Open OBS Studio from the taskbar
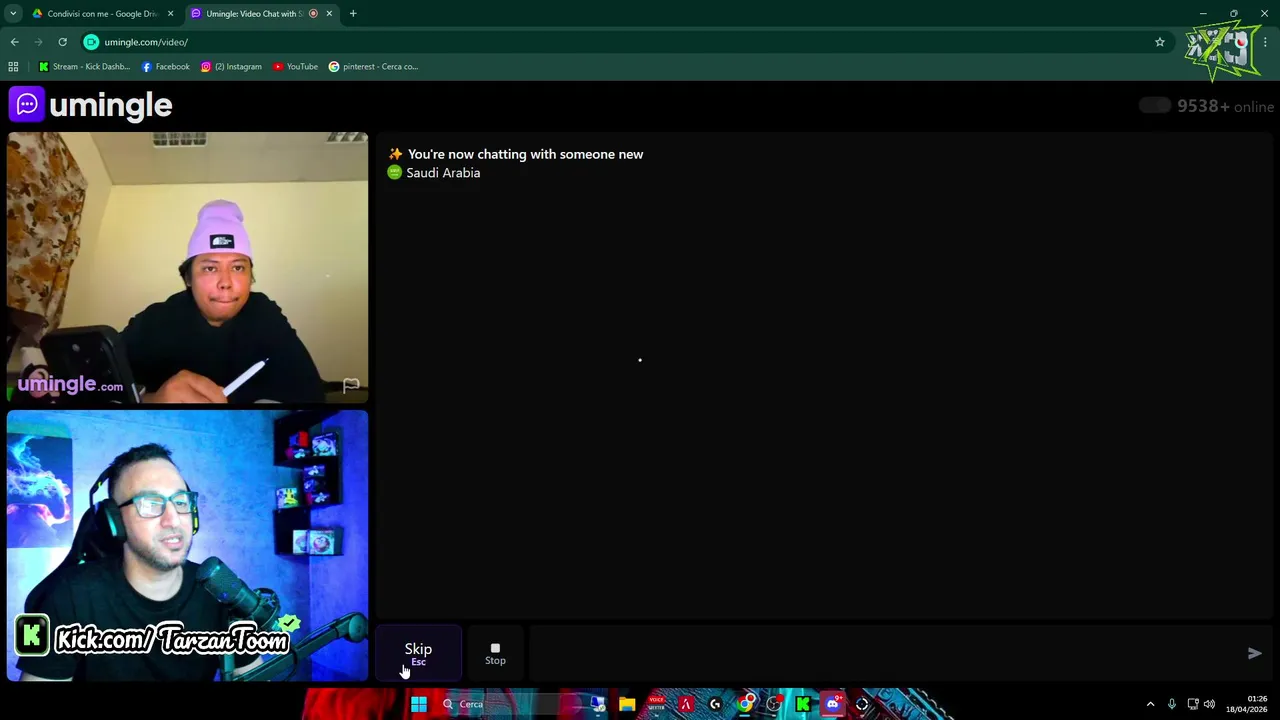The width and height of the screenshot is (1280, 720). tap(774, 704)
